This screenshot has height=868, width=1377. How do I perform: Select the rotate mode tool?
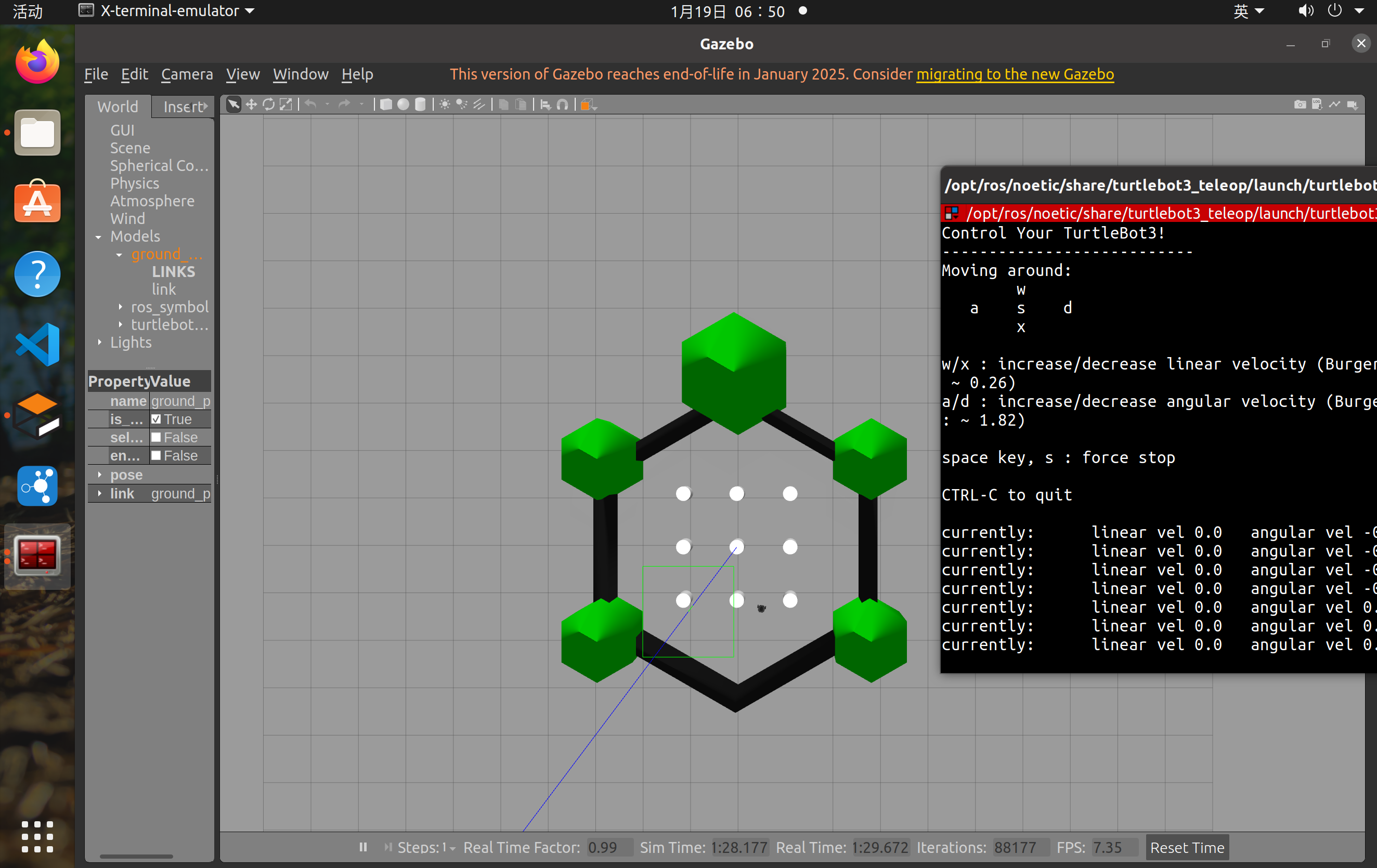point(268,104)
